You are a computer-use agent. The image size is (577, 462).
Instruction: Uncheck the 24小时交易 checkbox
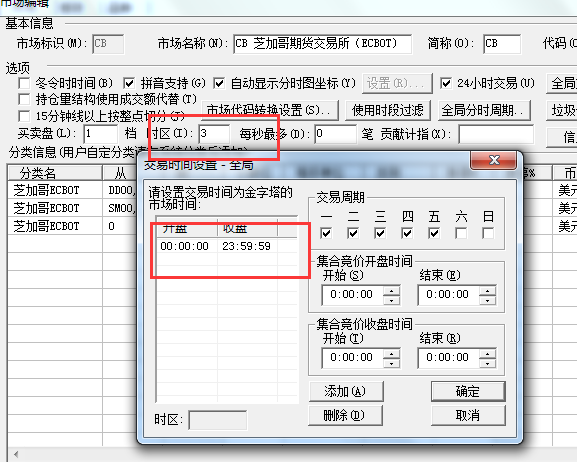(446, 83)
